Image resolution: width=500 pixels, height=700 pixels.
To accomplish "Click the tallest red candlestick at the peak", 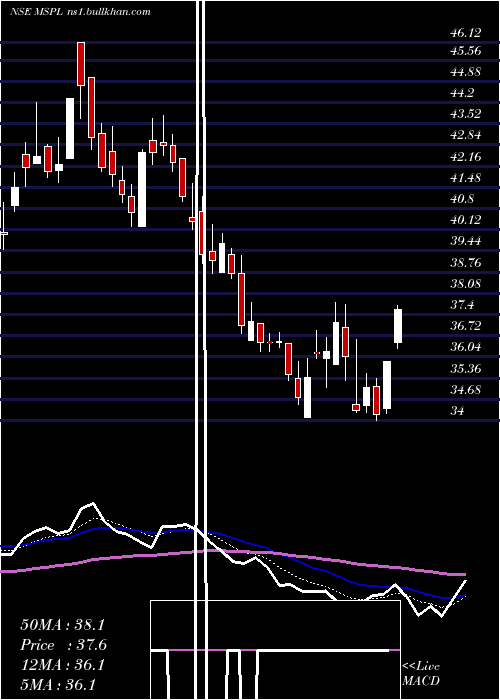I will tap(81, 64).
